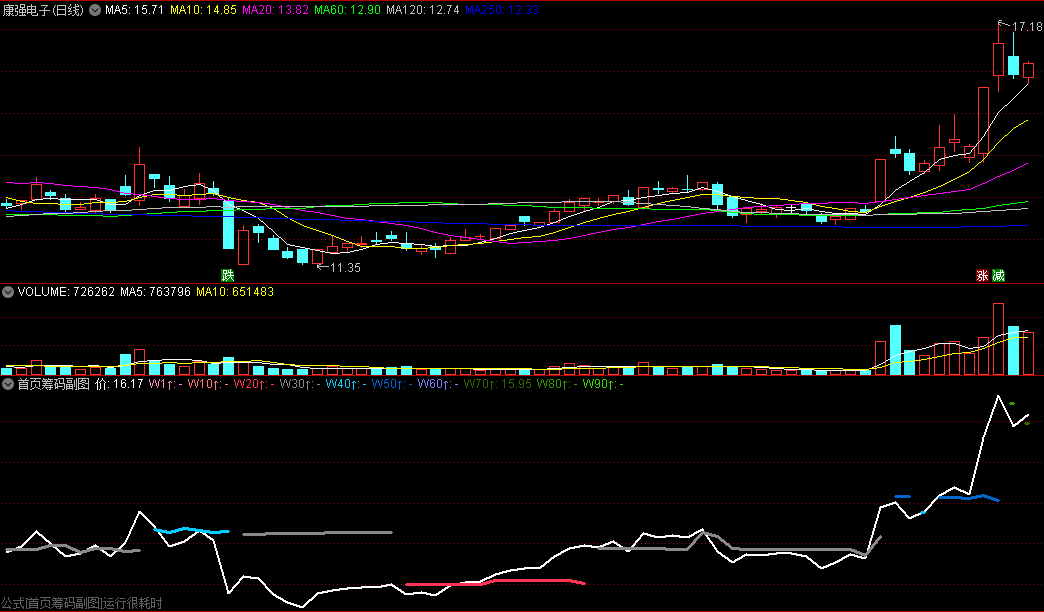1044x612 pixels.
Task: Select the yellow MA10: 14.85 label
Action: (x=203, y=10)
